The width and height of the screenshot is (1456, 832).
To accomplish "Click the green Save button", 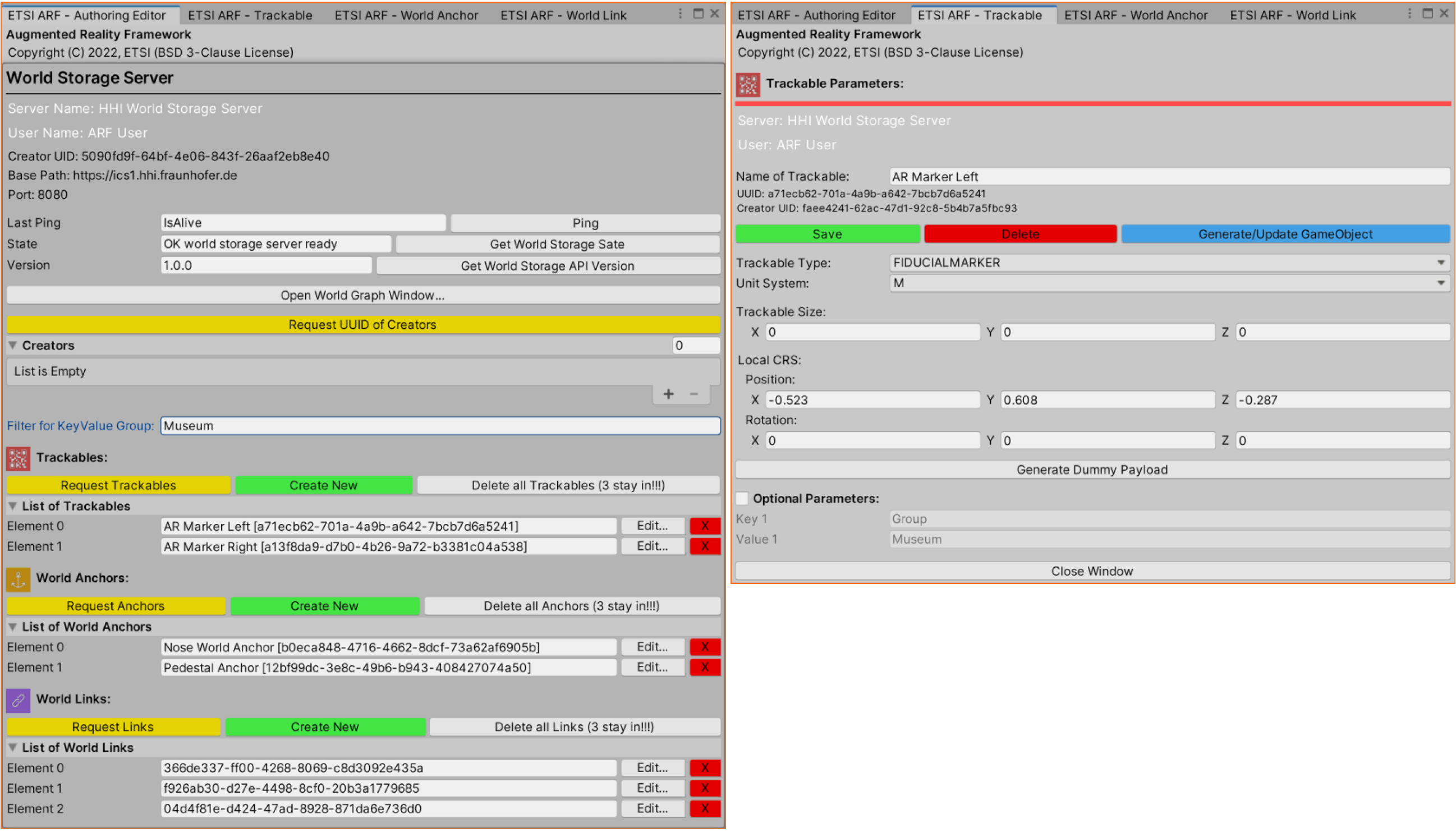I will pos(827,235).
